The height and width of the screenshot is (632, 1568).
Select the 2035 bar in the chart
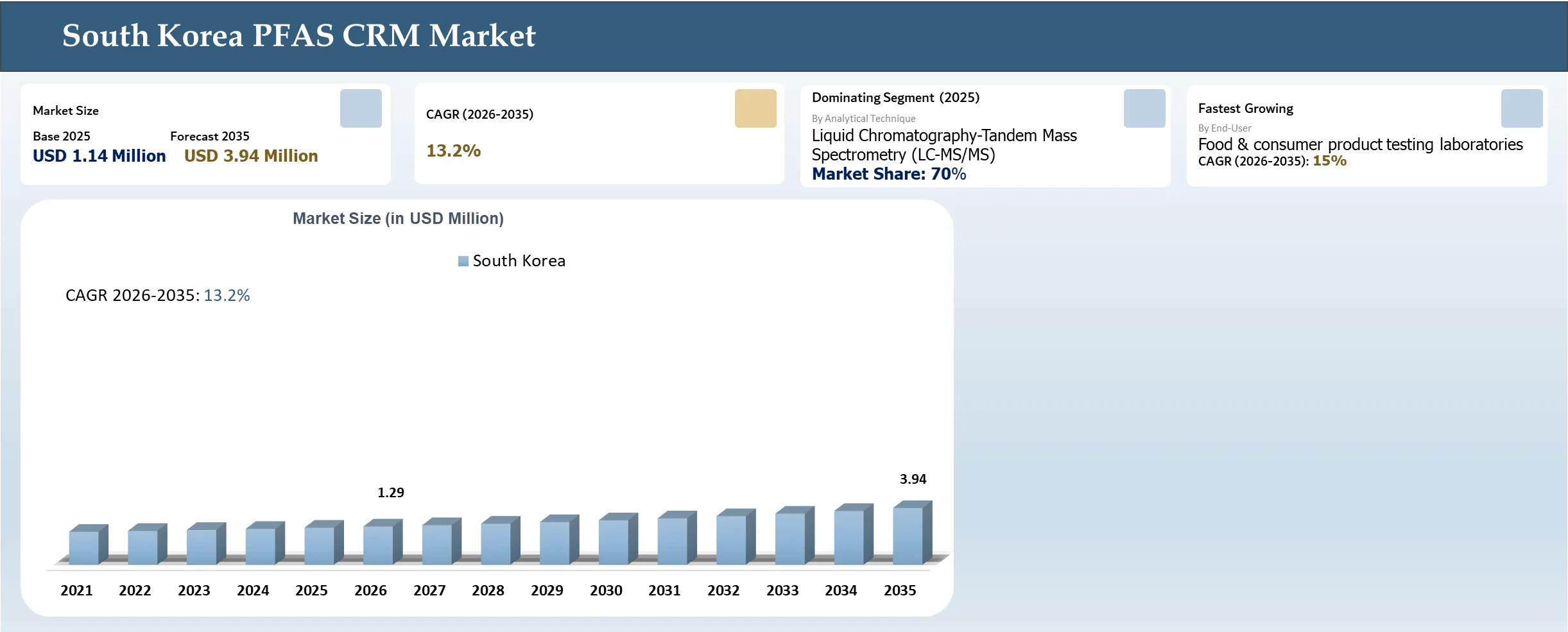pos(912,533)
